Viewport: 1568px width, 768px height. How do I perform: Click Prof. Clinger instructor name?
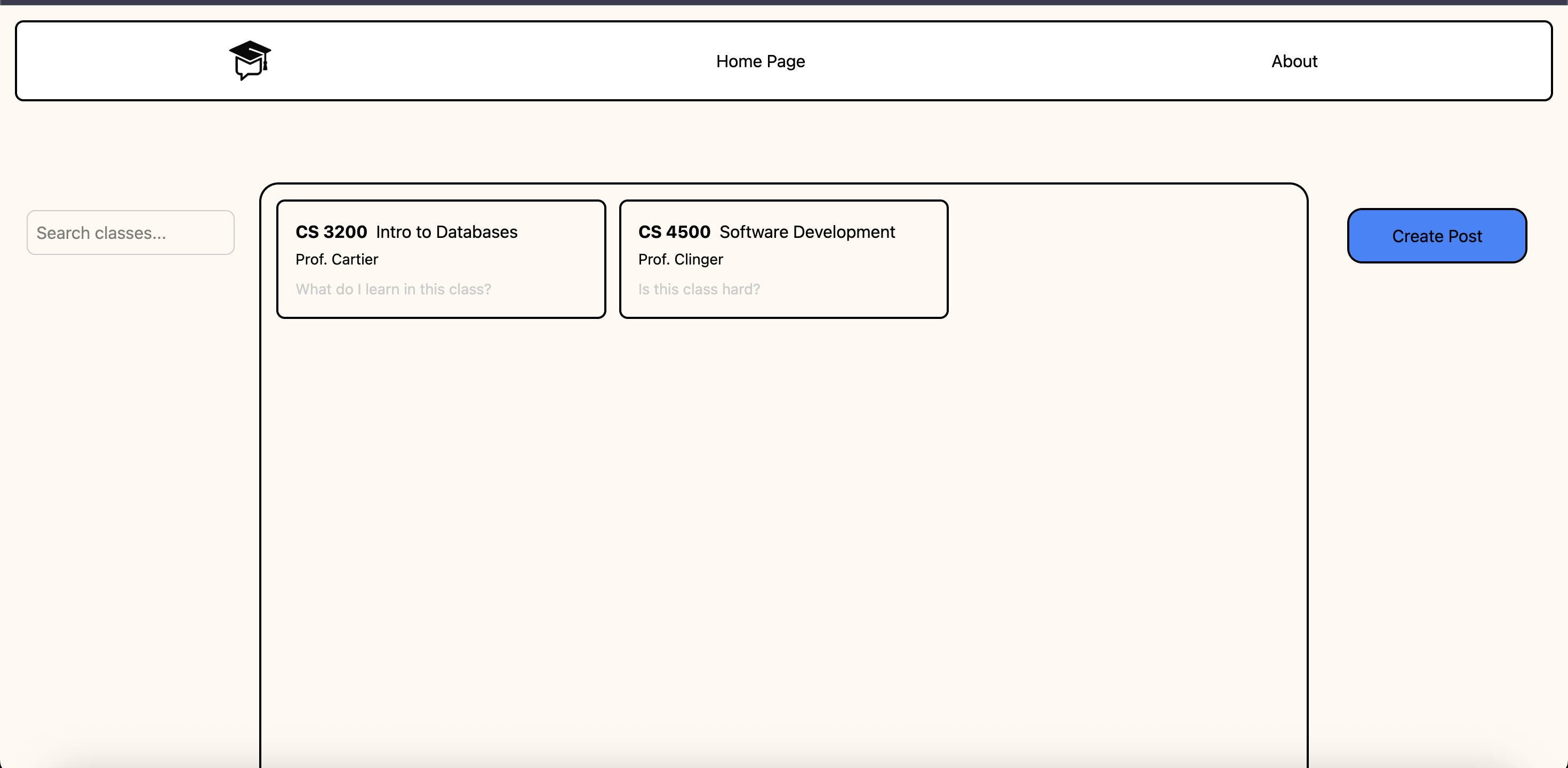680,259
